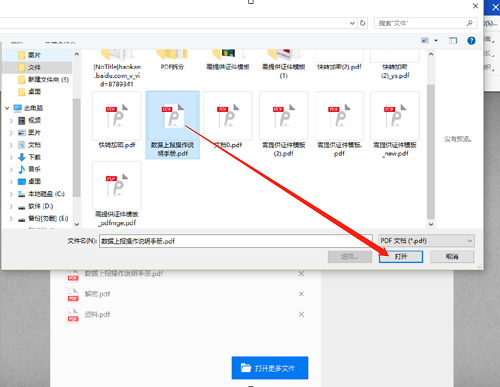Open view options dropdown arrow
The height and width of the screenshot is (387, 500).
pyautogui.click(x=436, y=41)
